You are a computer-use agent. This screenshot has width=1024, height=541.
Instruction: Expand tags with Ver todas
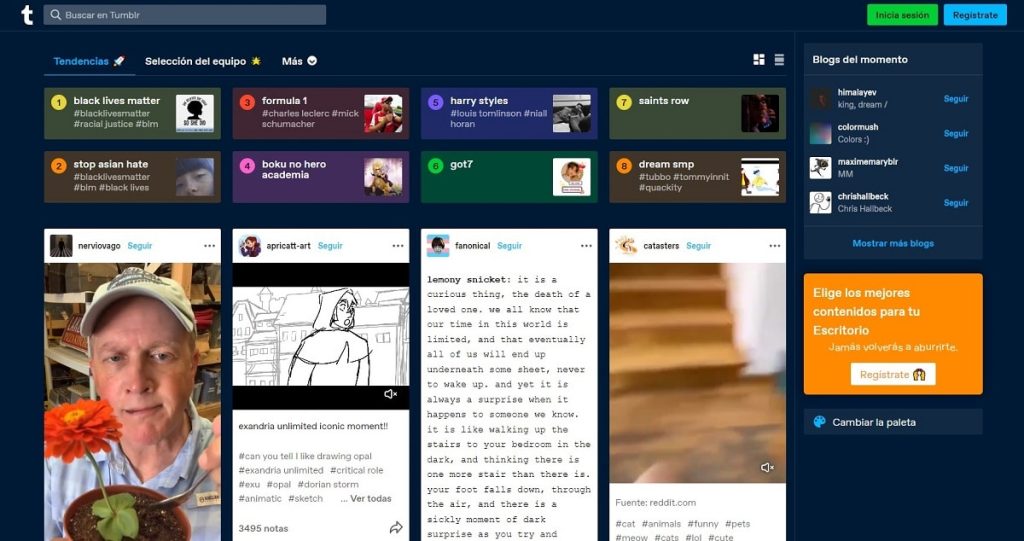370,498
